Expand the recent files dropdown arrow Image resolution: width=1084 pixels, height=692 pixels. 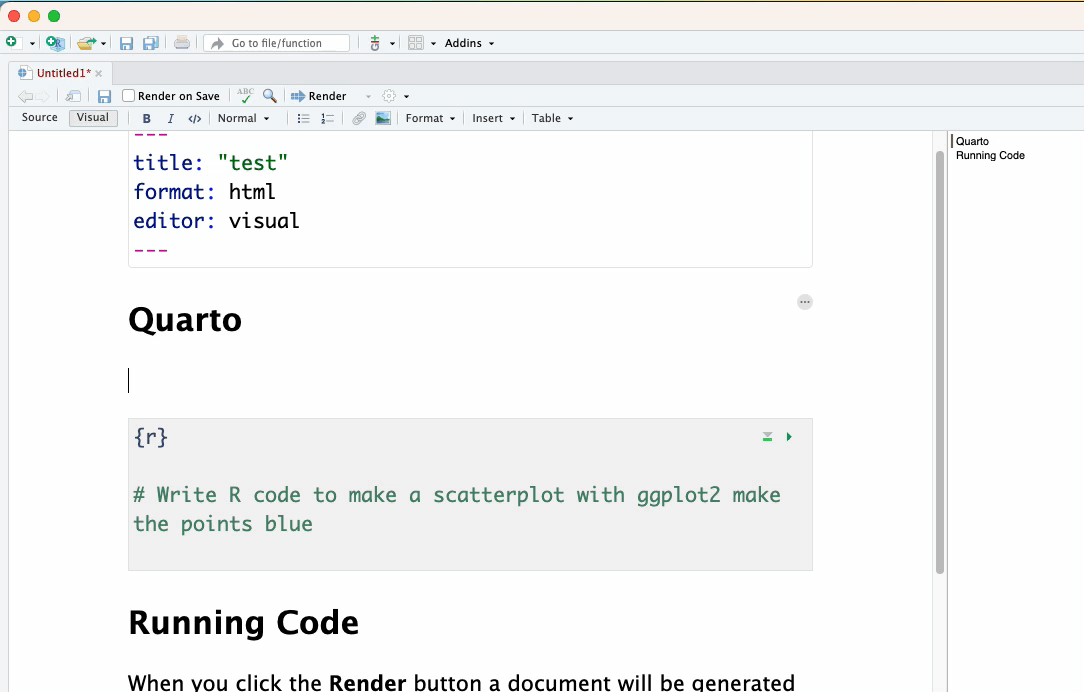tap(104, 43)
